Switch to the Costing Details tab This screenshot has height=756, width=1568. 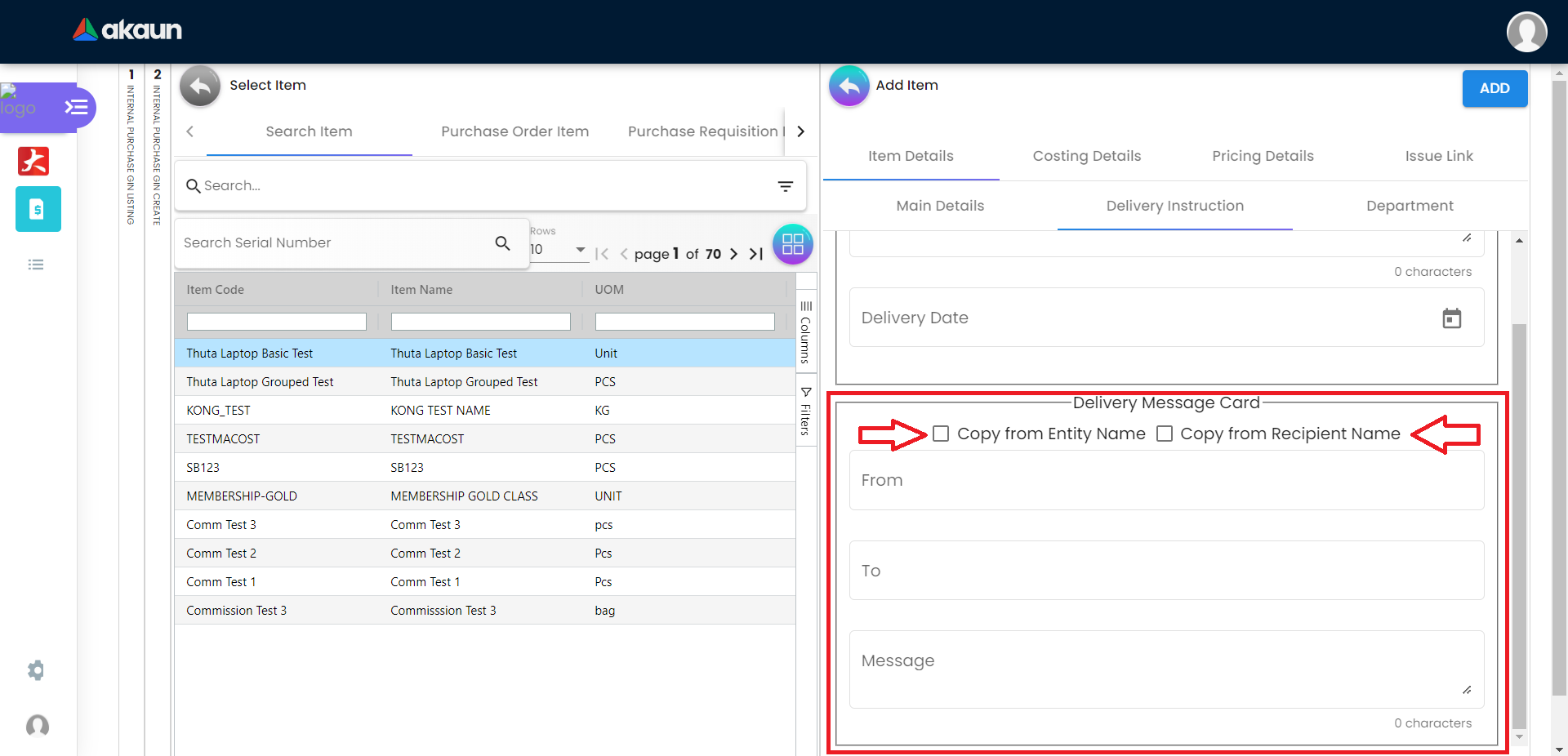pyautogui.click(x=1086, y=156)
